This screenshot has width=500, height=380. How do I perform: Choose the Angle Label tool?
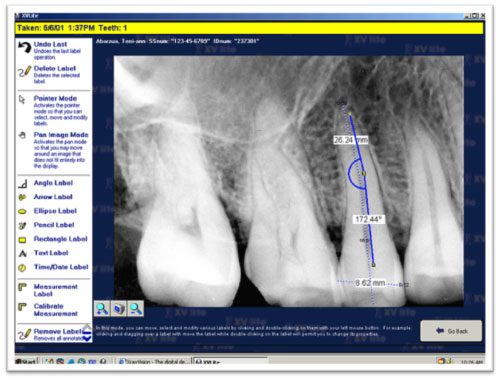click(53, 183)
